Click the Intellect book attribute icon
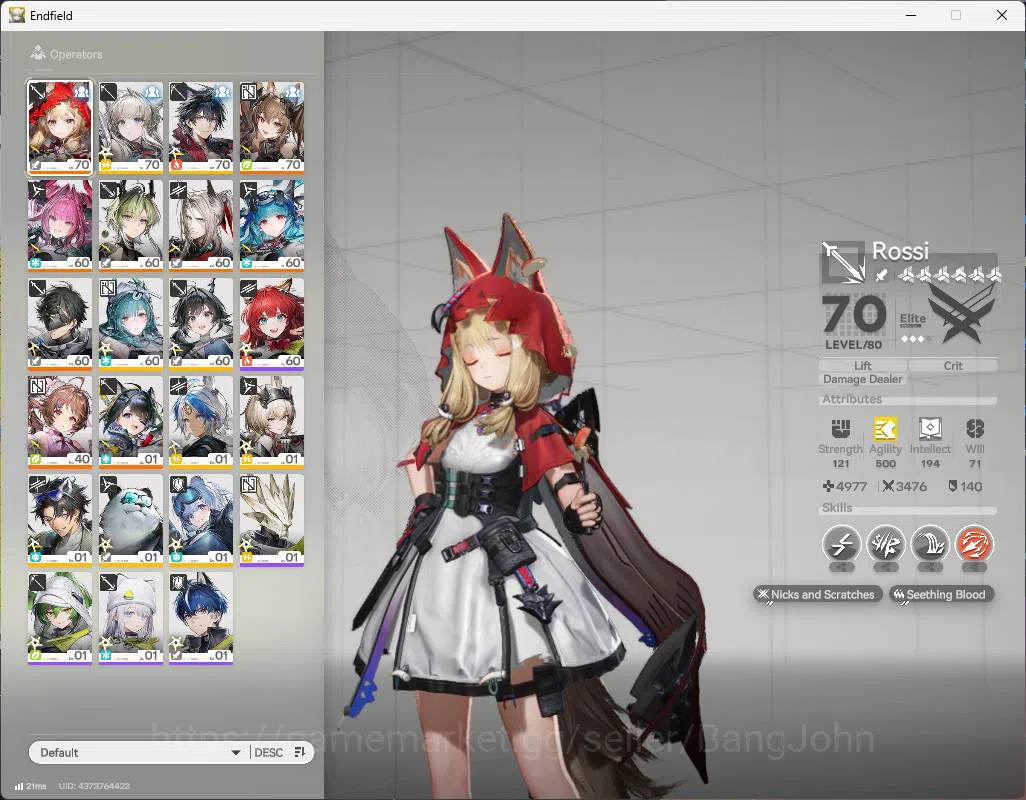The width and height of the screenshot is (1026, 800). [930, 428]
